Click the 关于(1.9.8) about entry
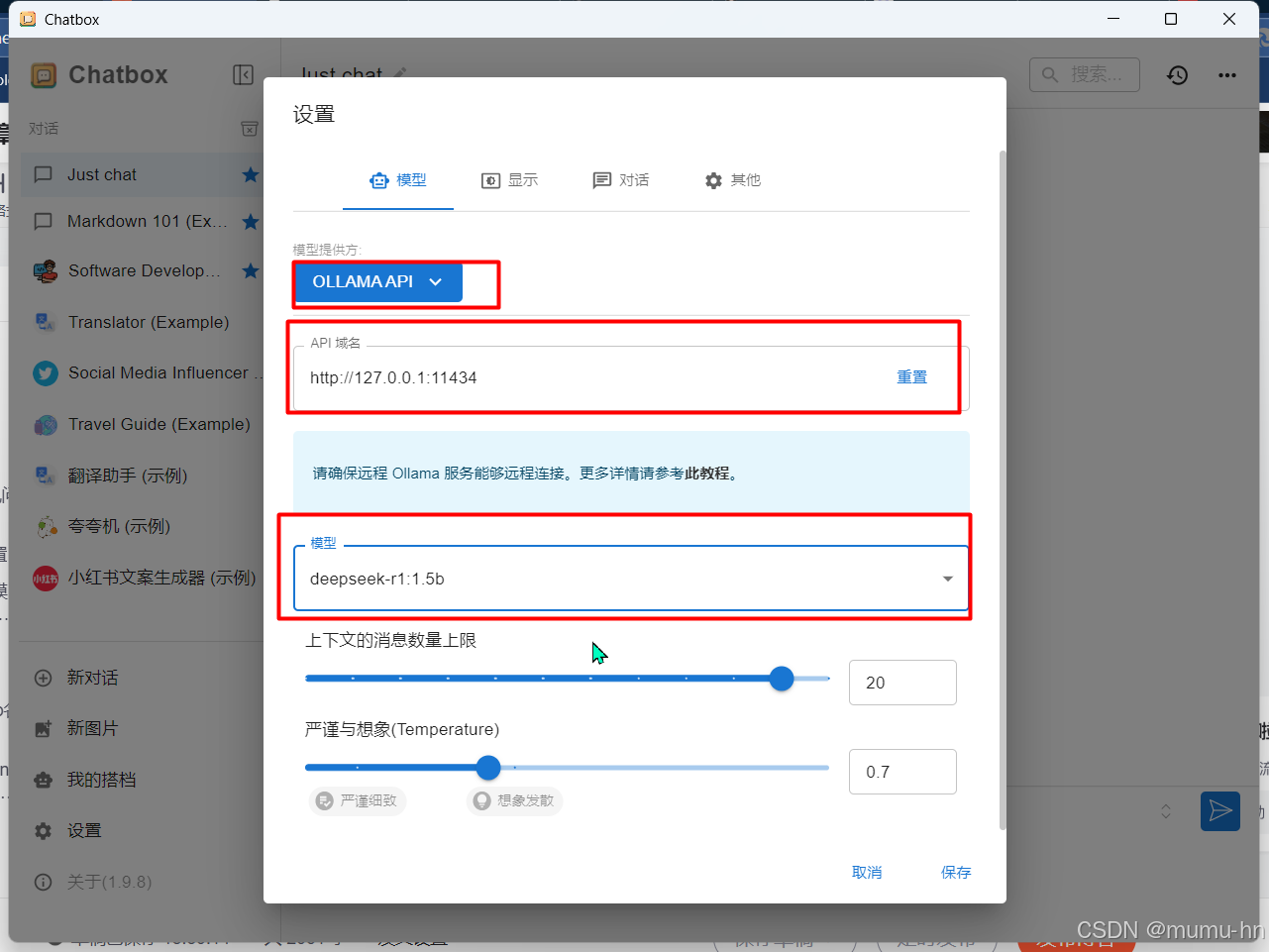This screenshot has height=952, width=1269. (141, 882)
